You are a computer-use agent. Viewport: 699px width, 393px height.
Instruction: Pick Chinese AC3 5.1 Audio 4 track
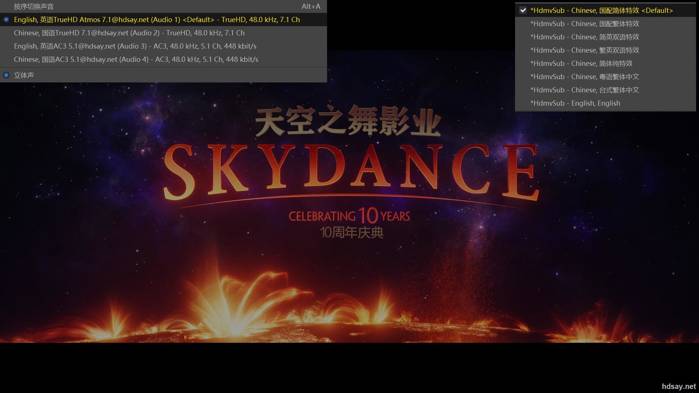(x=163, y=59)
